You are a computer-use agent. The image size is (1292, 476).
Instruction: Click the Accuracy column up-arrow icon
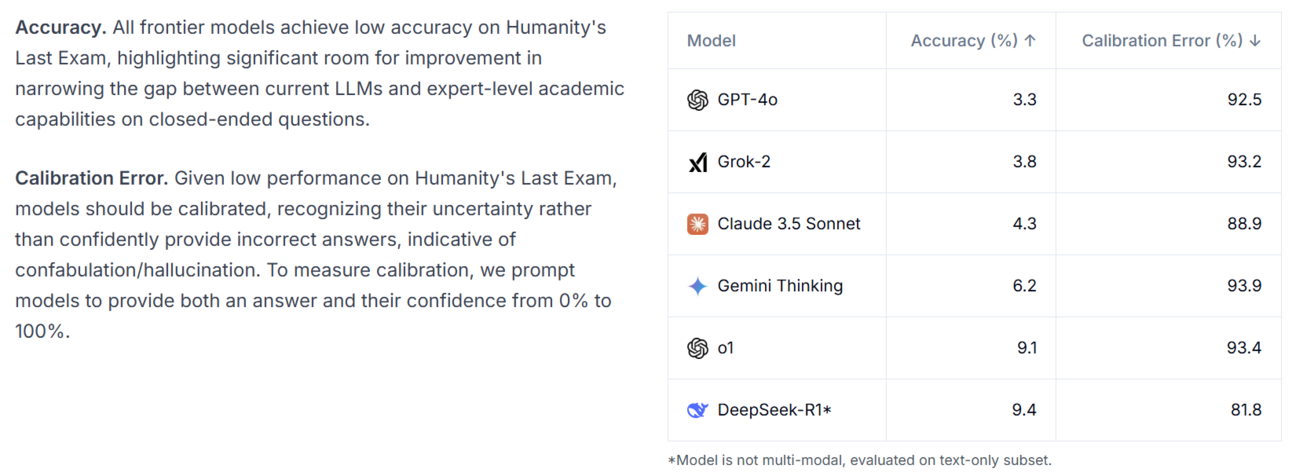point(1031,41)
